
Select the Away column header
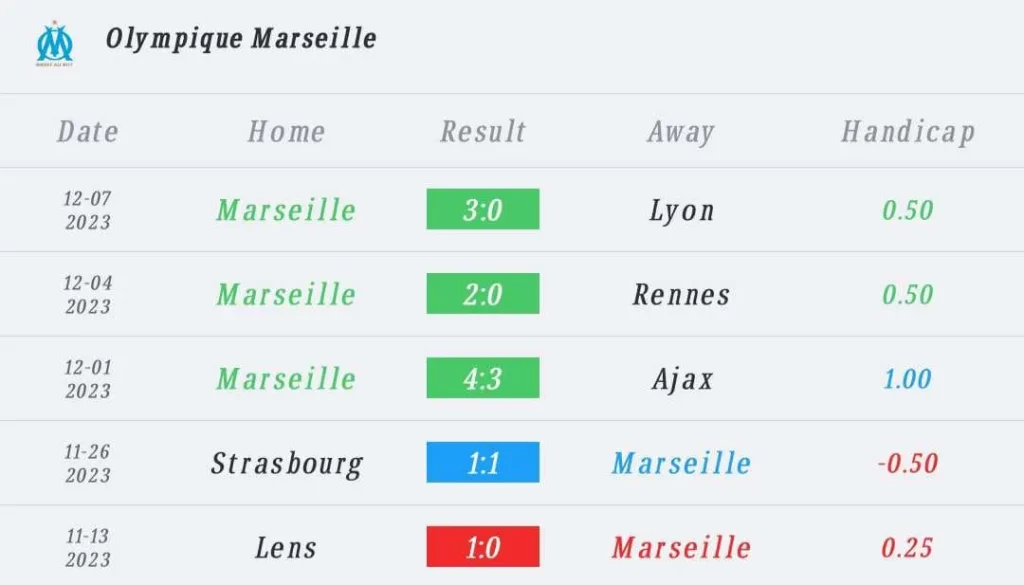coord(681,132)
